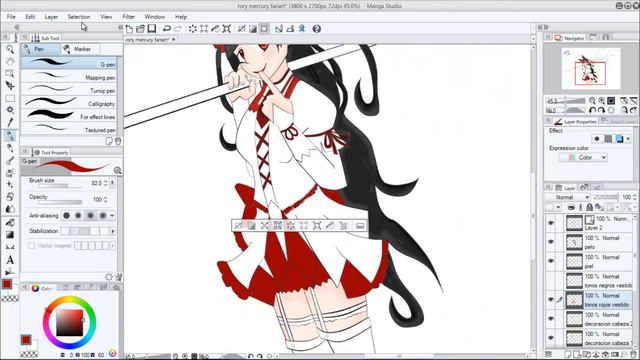640x360 pixels.
Task: Select the rectangle Marquee tool
Action: [x=10, y=98]
